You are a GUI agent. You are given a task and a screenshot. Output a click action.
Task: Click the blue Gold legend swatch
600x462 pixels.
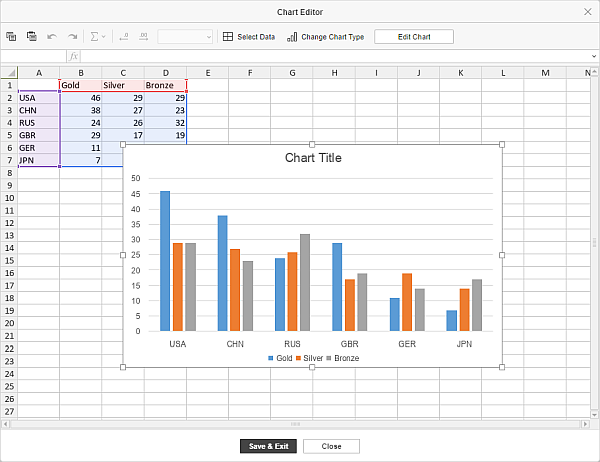(271, 358)
